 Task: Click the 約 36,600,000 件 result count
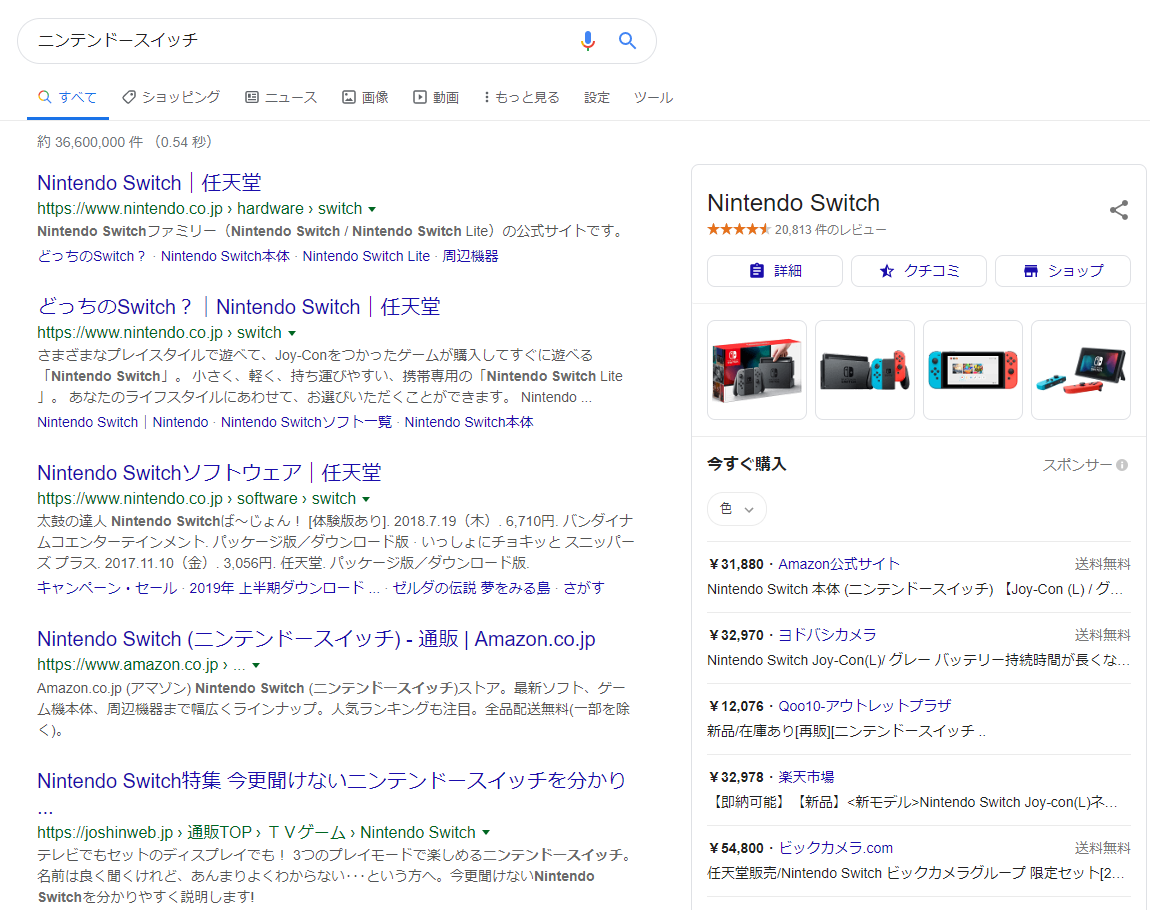pos(90,142)
